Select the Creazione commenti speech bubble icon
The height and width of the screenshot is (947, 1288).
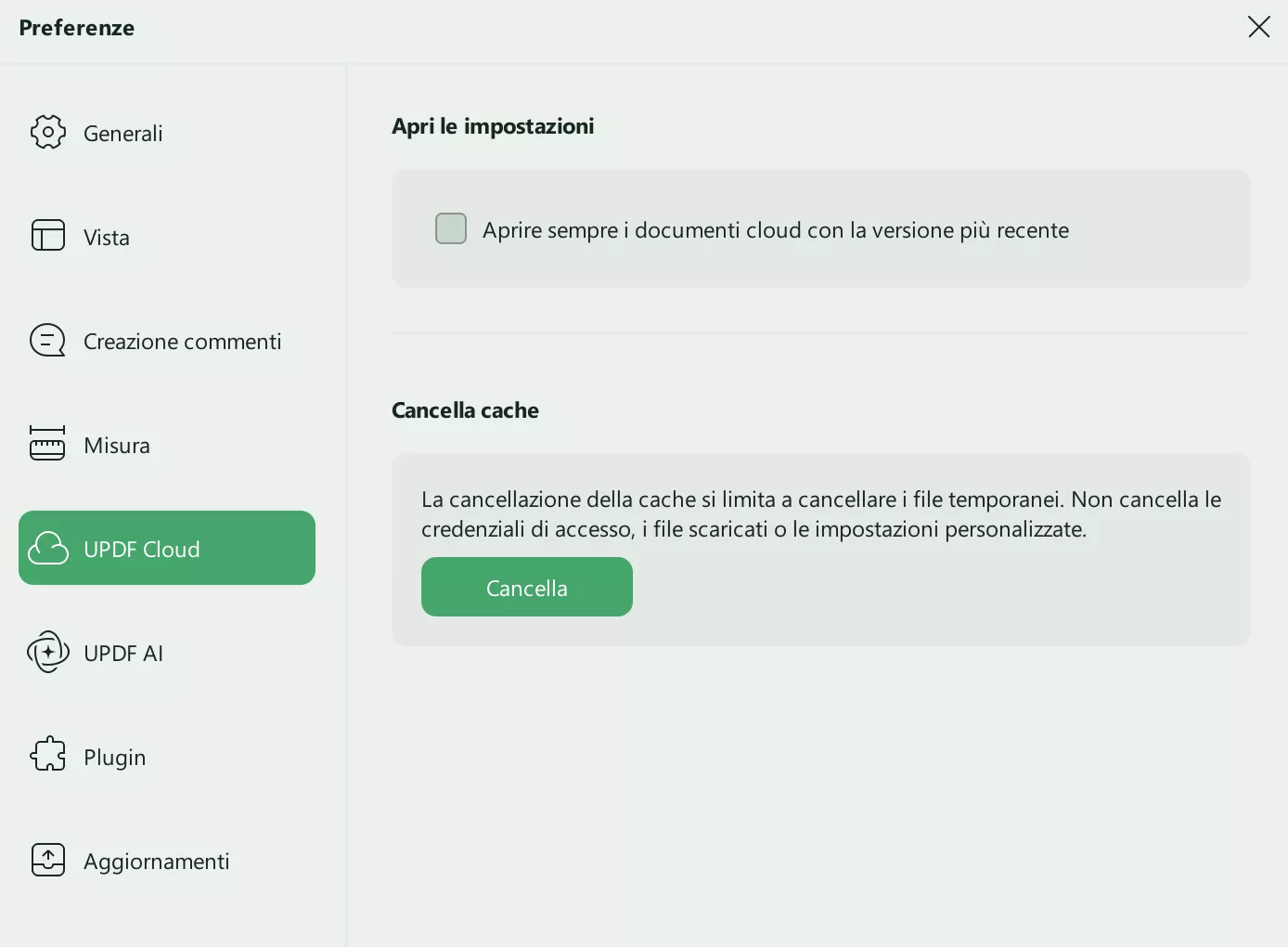(48, 341)
